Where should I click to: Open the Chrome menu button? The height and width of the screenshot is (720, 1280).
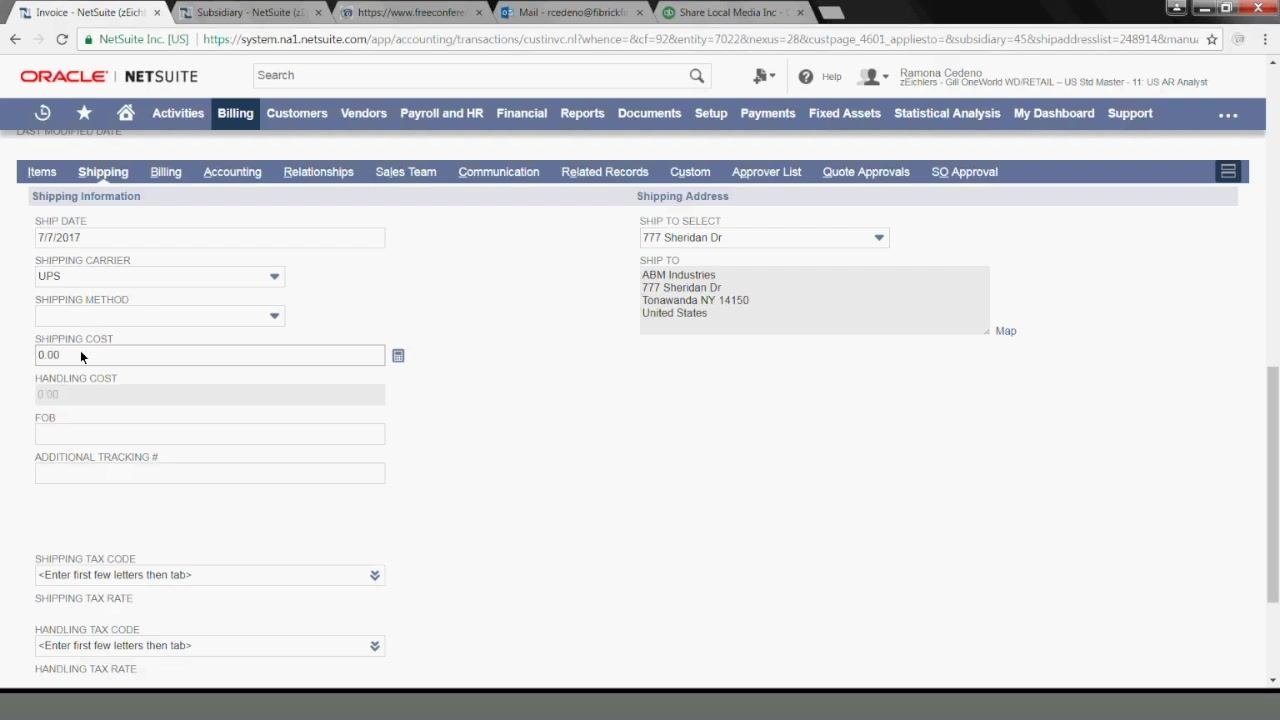1266,39
